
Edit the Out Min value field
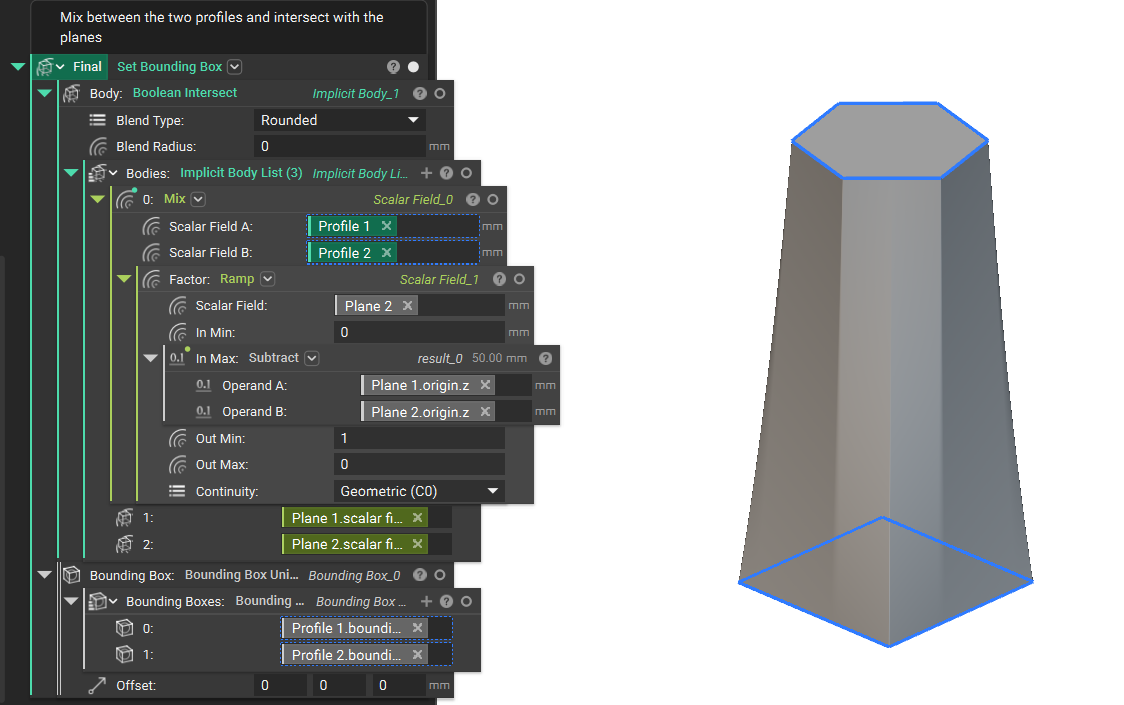(x=419, y=438)
